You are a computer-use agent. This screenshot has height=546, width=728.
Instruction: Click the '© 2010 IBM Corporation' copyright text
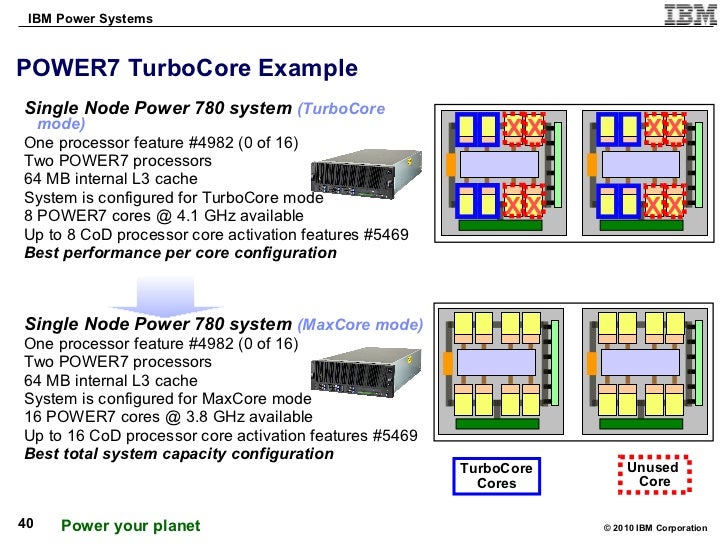(x=655, y=528)
